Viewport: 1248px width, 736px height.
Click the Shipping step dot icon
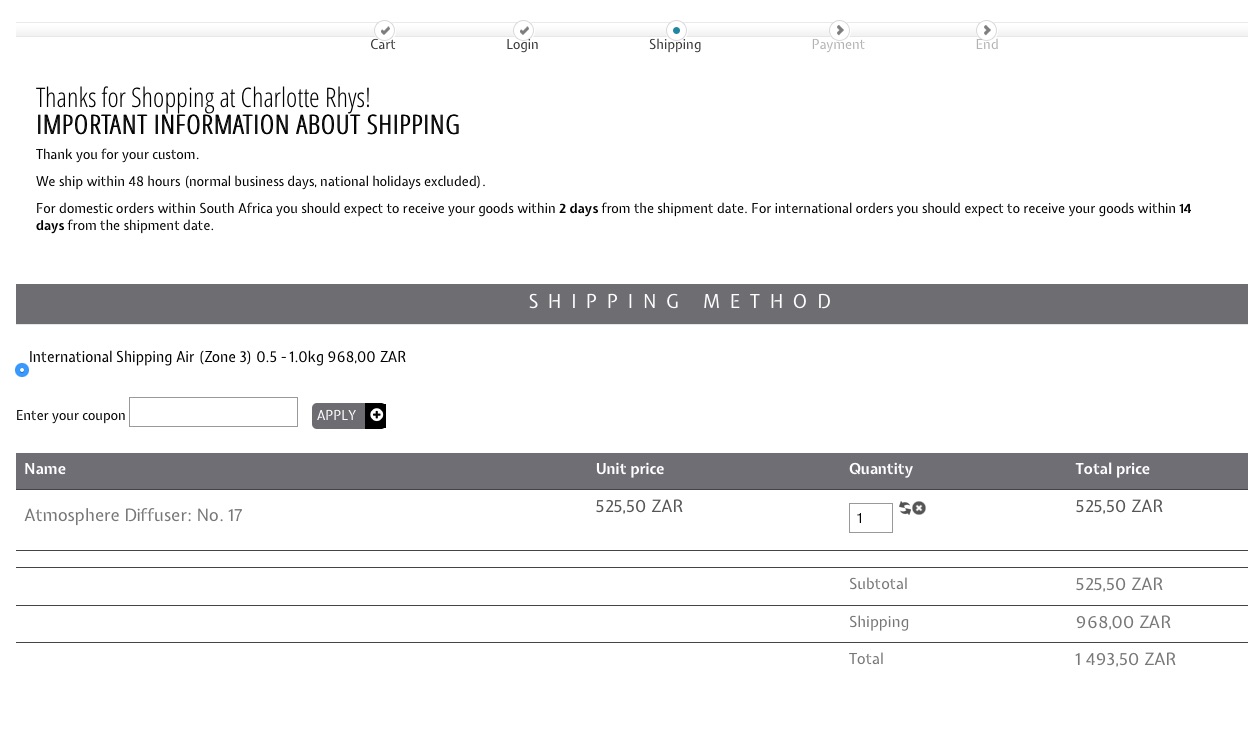coord(676,30)
